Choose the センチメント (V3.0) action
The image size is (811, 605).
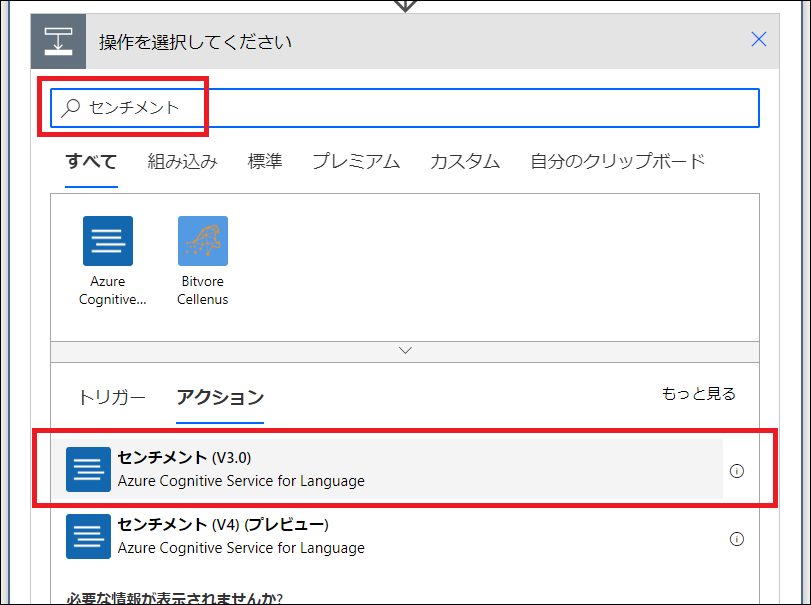pos(387,470)
